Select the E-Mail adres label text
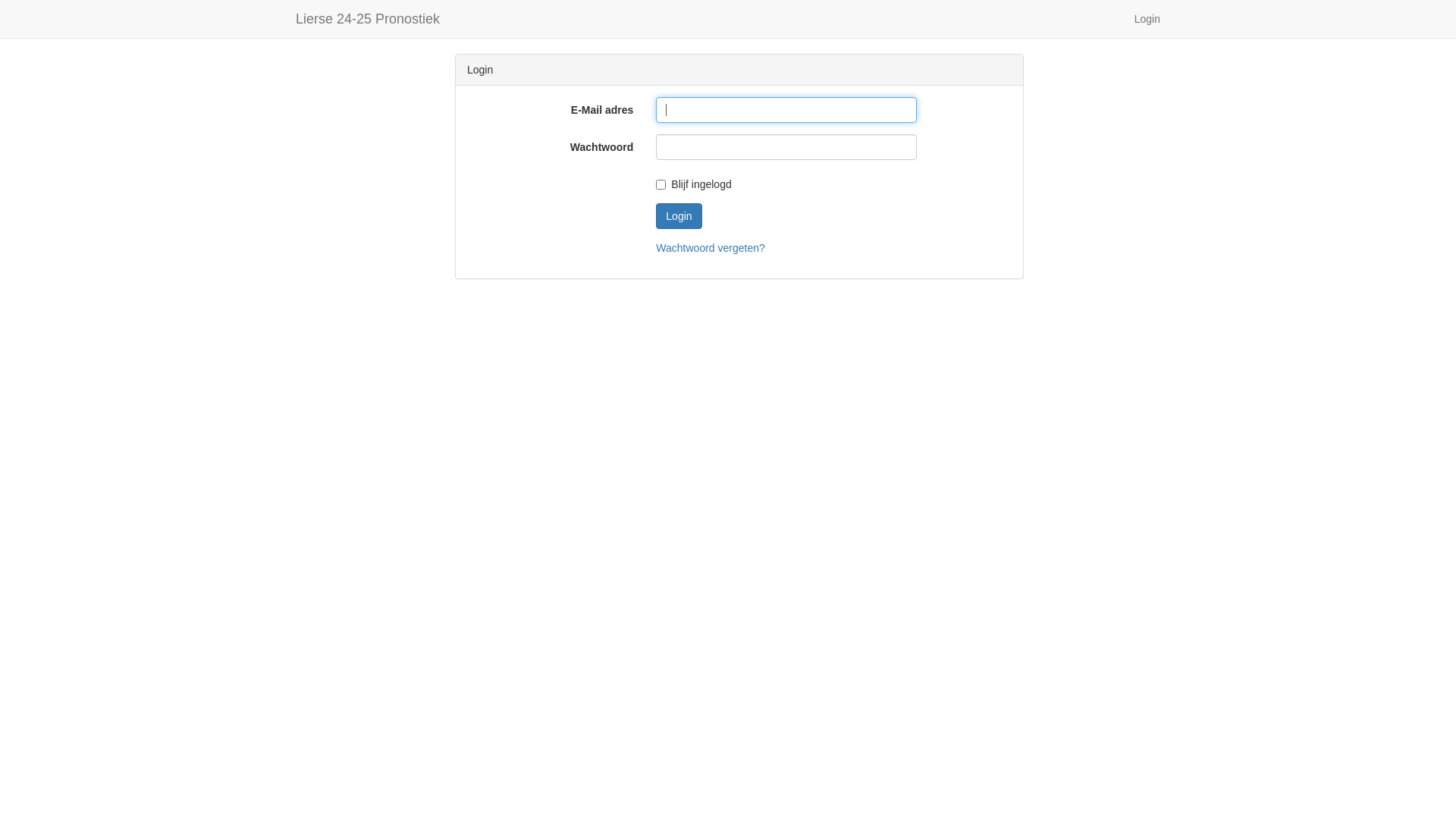Image resolution: width=1456 pixels, height=819 pixels. [601, 110]
